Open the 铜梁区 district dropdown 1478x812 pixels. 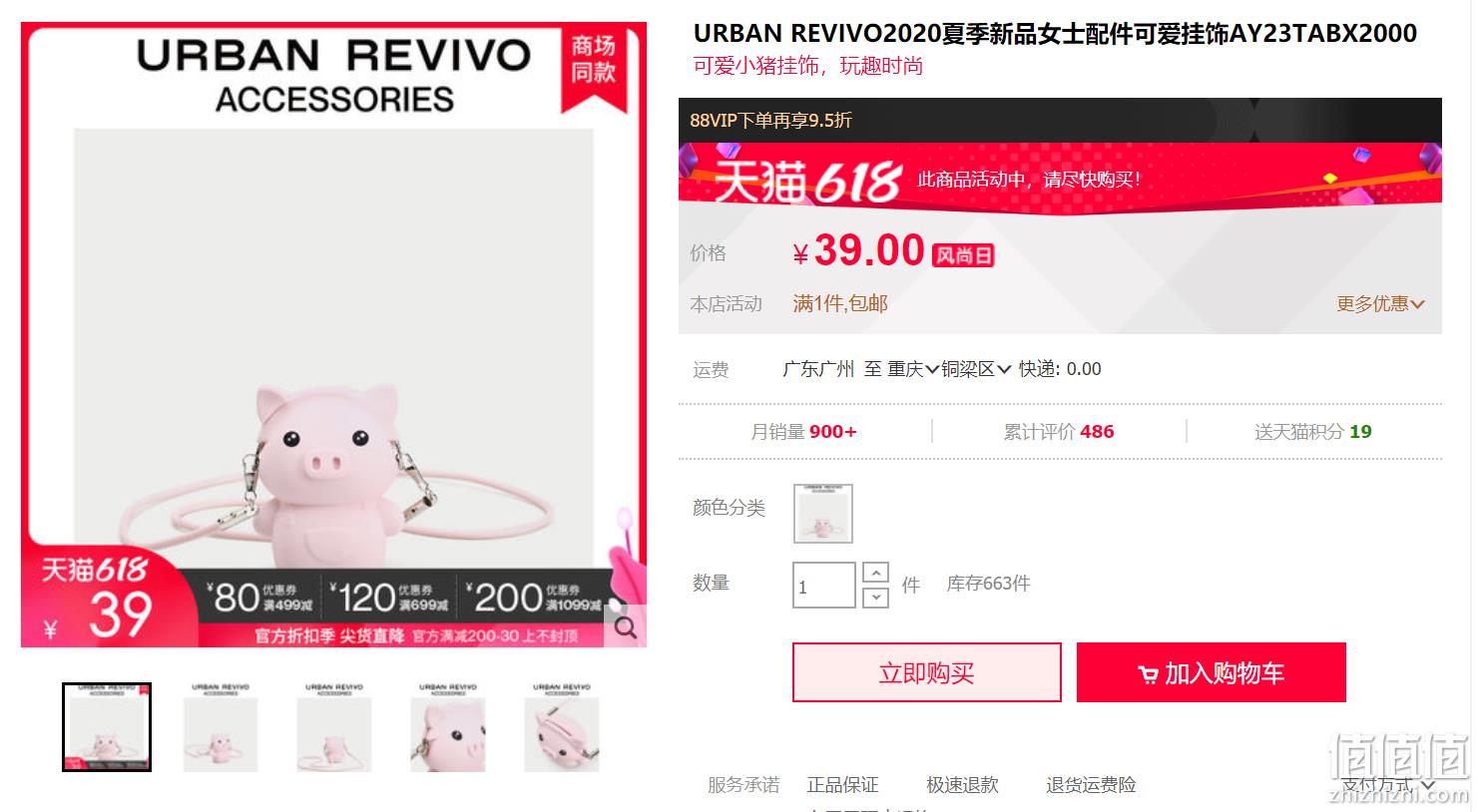976,369
